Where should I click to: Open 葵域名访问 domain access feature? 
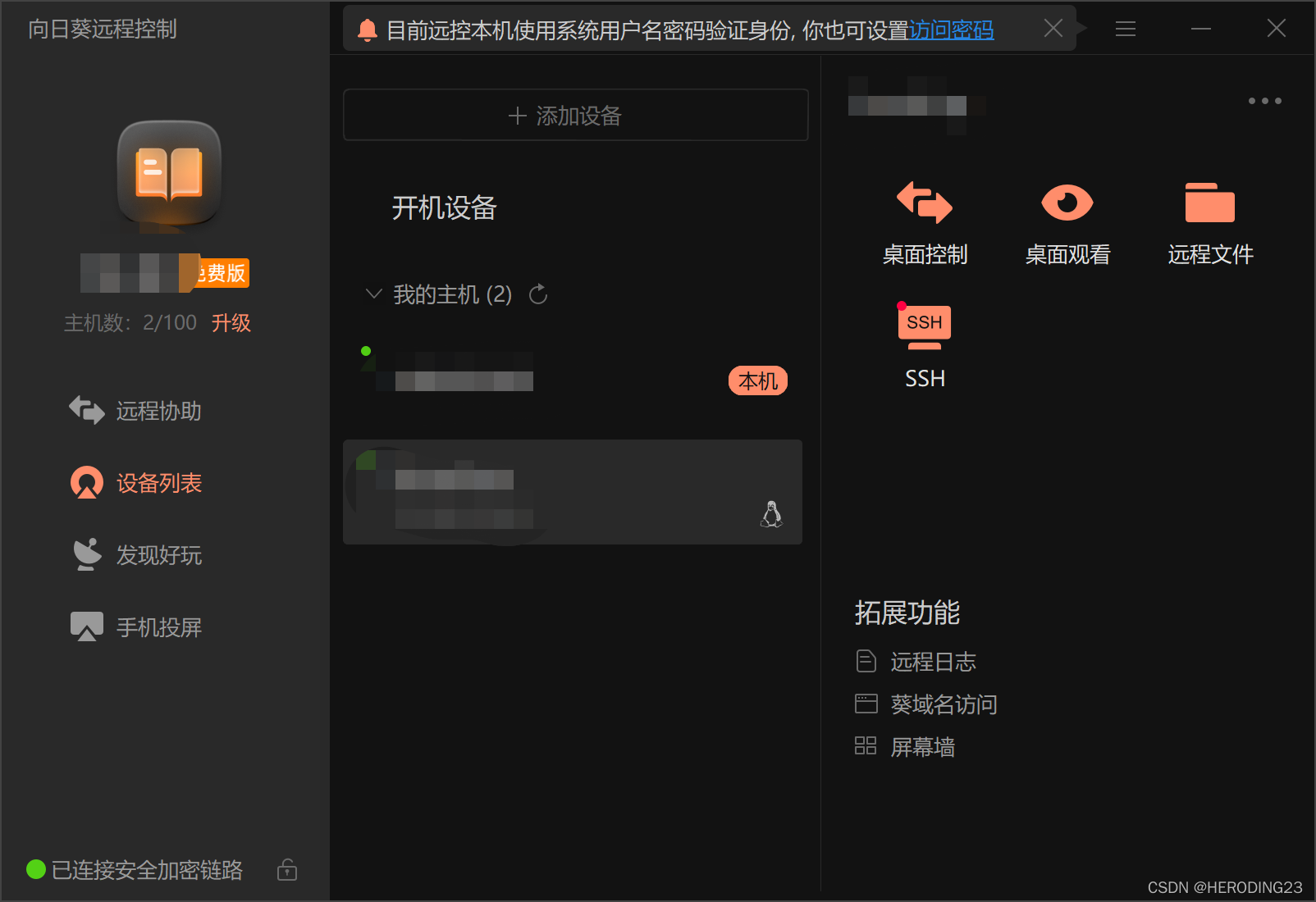[x=943, y=704]
